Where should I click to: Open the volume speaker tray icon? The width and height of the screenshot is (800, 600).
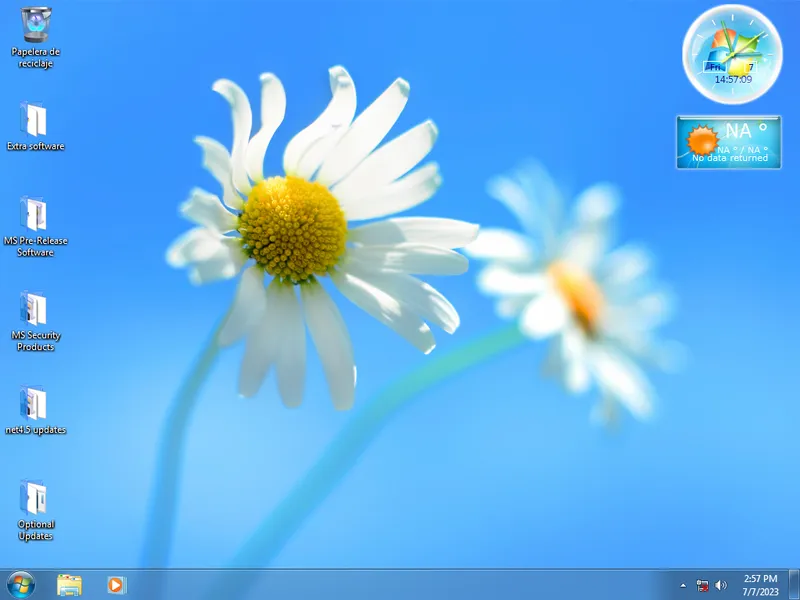pyautogui.click(x=721, y=585)
